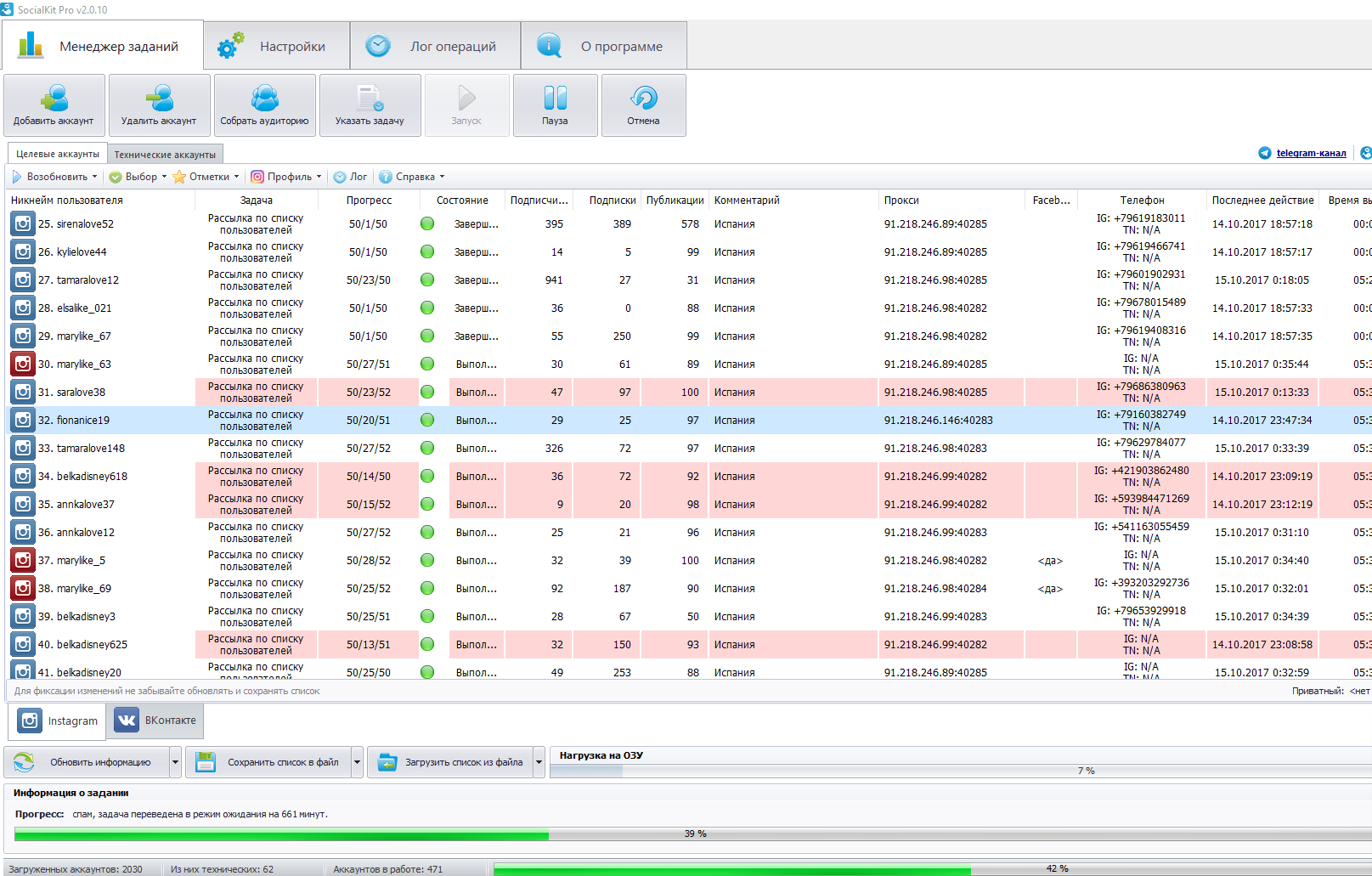Click the green status circle for elsalike_021
The image size is (1372, 876).
click(427, 308)
